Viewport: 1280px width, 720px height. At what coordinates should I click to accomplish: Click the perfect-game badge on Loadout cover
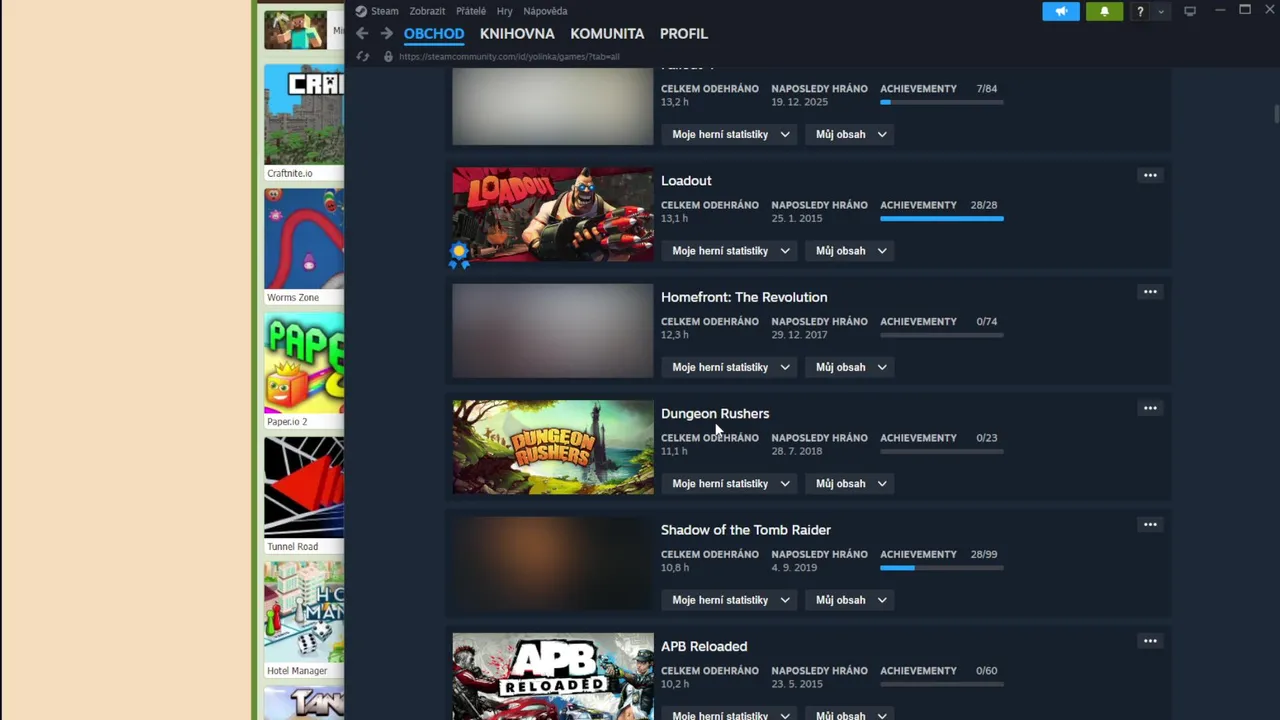(460, 254)
